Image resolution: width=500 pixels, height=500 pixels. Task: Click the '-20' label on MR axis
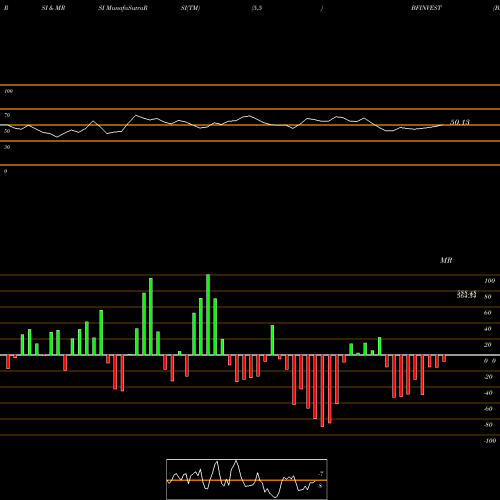[488, 377]
